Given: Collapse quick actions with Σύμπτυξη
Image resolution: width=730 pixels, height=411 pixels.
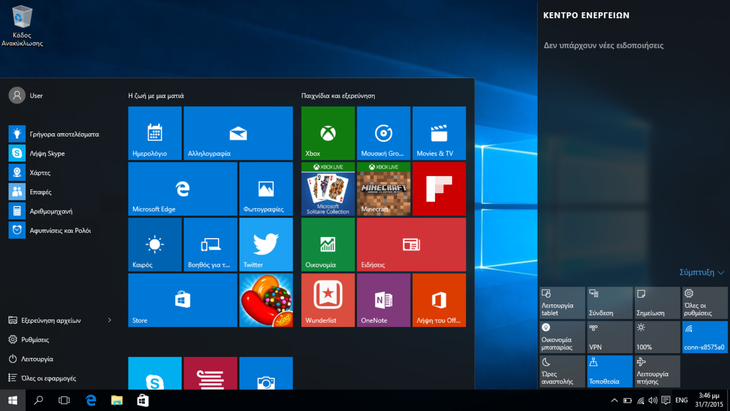Looking at the screenshot, I should [701, 272].
